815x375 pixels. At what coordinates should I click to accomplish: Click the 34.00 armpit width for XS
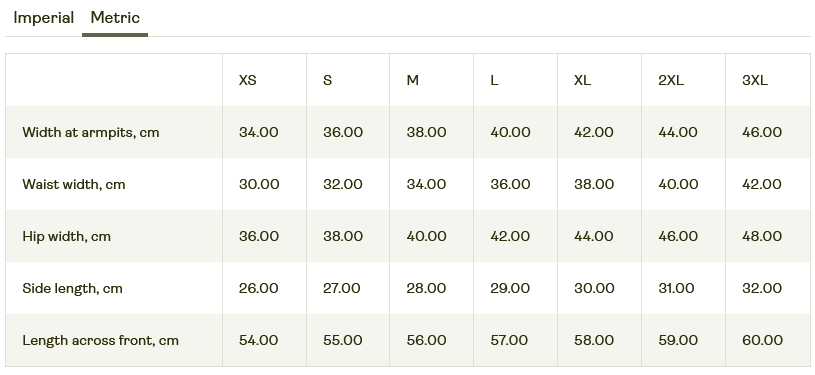(x=259, y=132)
